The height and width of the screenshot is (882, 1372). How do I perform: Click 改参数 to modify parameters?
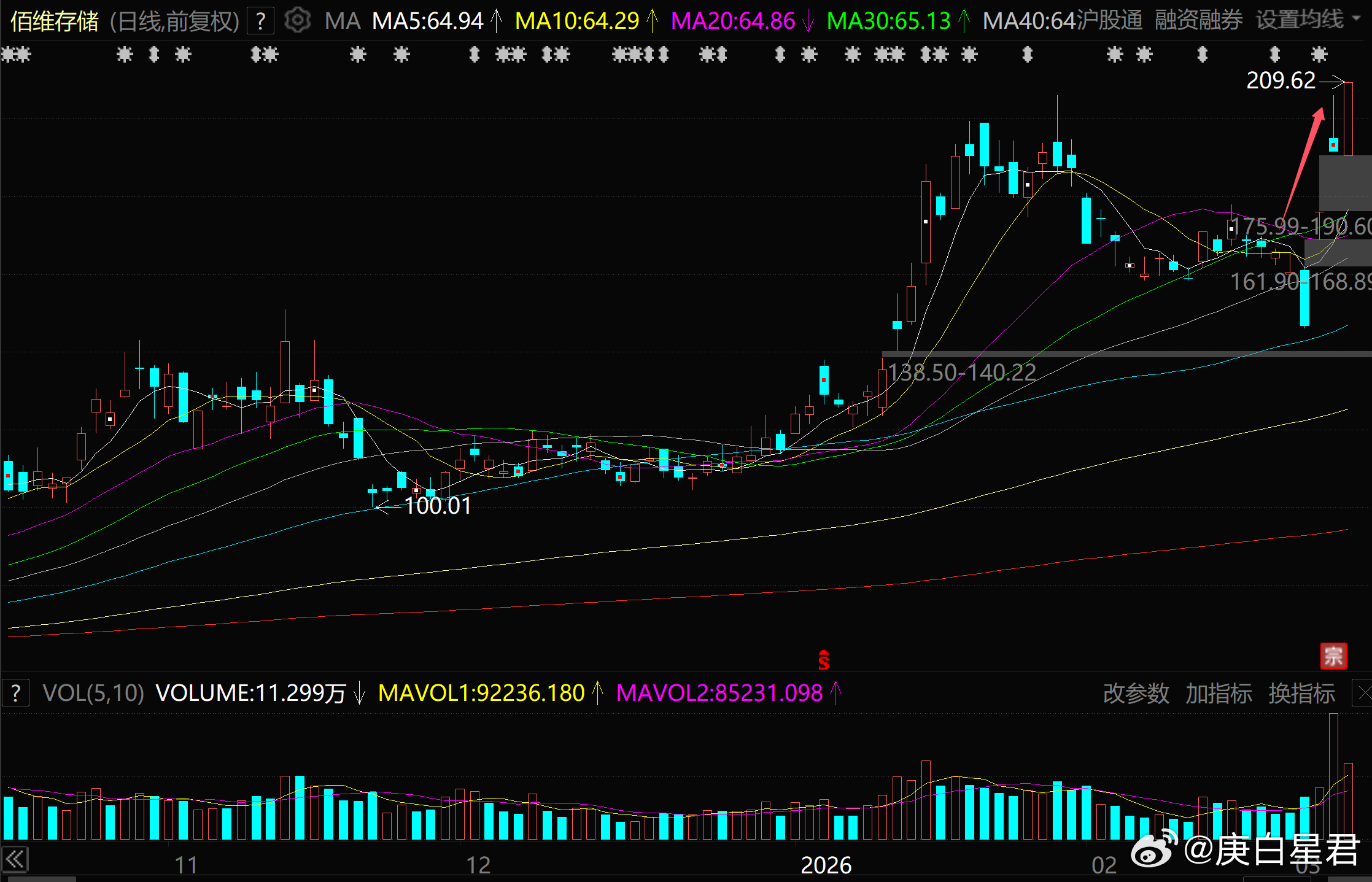1136,694
